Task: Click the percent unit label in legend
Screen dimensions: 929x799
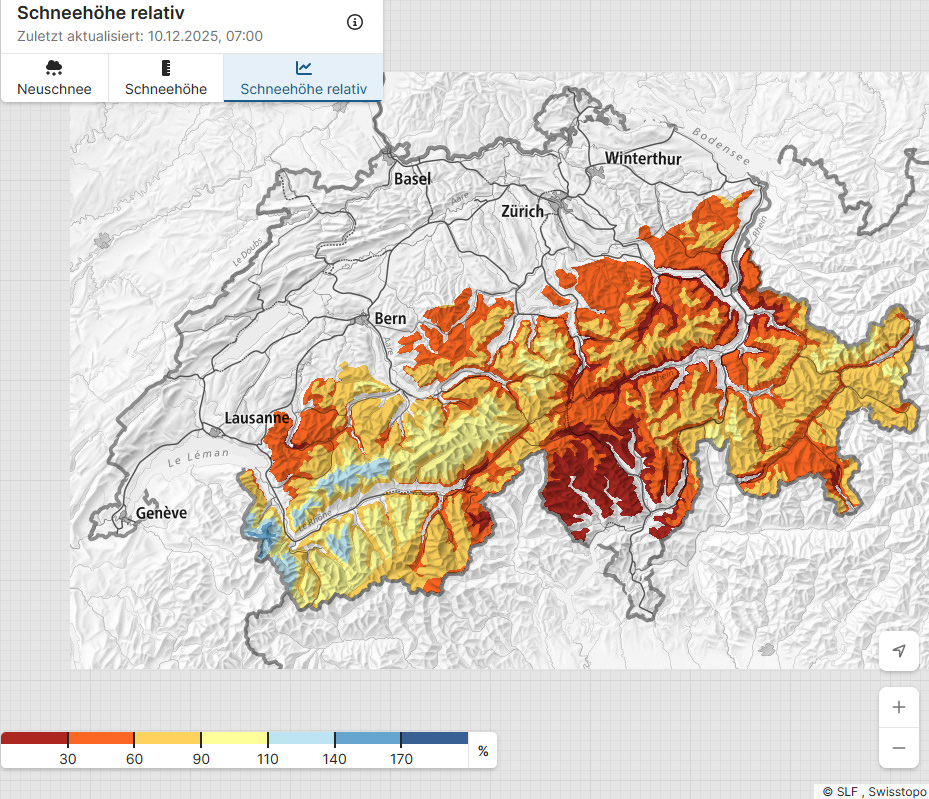Action: (x=483, y=751)
